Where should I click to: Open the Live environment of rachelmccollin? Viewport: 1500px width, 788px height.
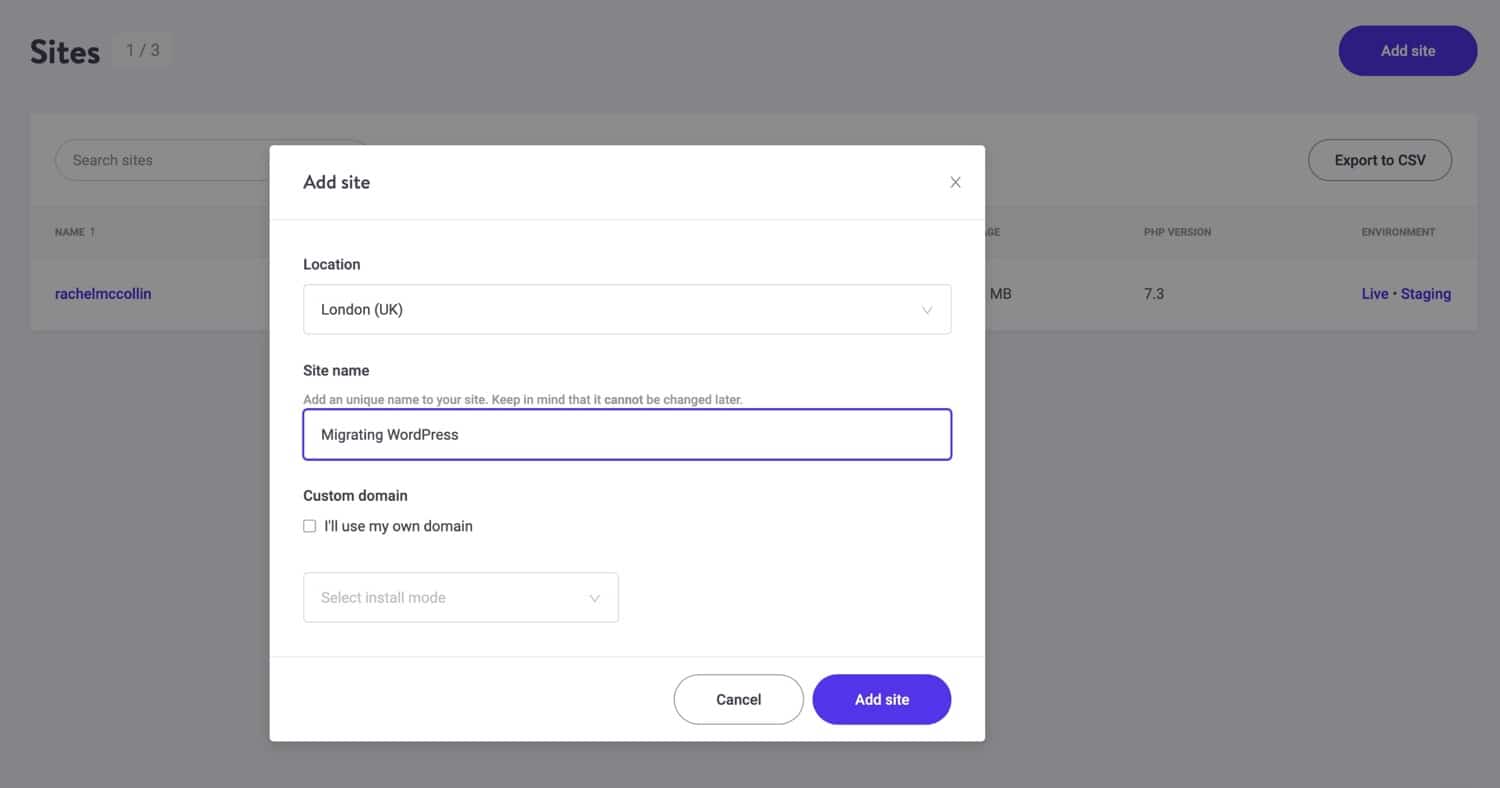[1374, 293]
